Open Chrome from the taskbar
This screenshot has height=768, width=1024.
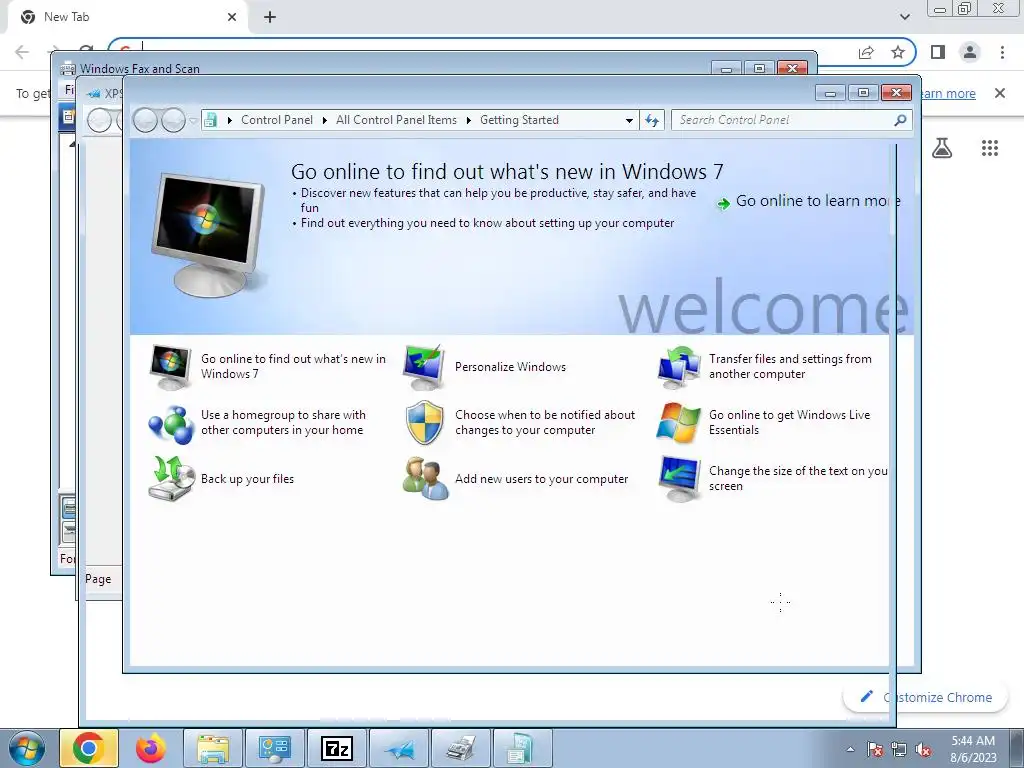(x=89, y=748)
